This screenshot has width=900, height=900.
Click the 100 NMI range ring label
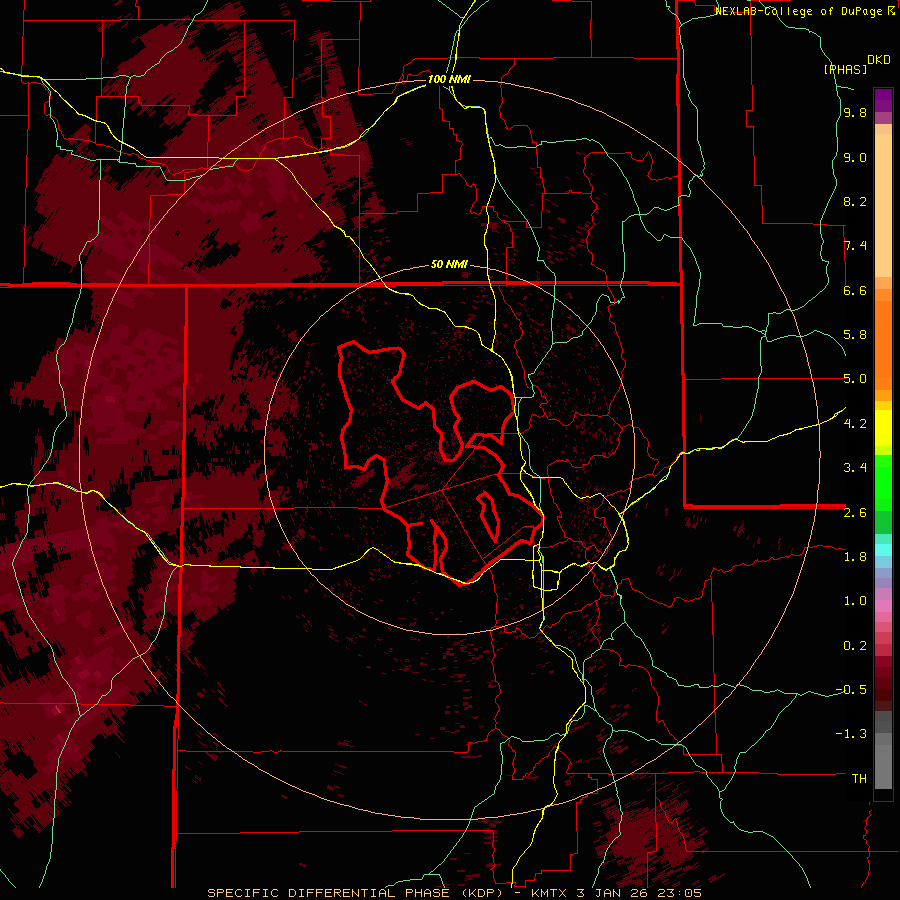(x=449, y=79)
